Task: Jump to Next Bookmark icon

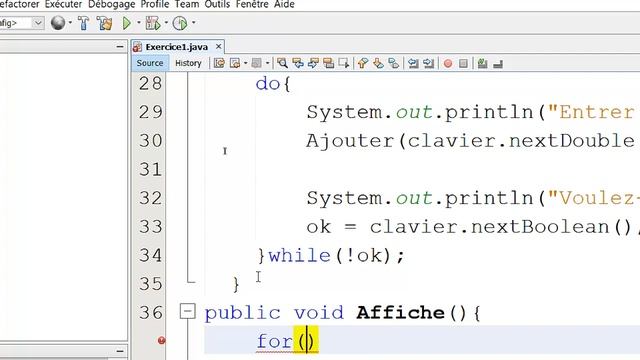Action: click(378, 63)
